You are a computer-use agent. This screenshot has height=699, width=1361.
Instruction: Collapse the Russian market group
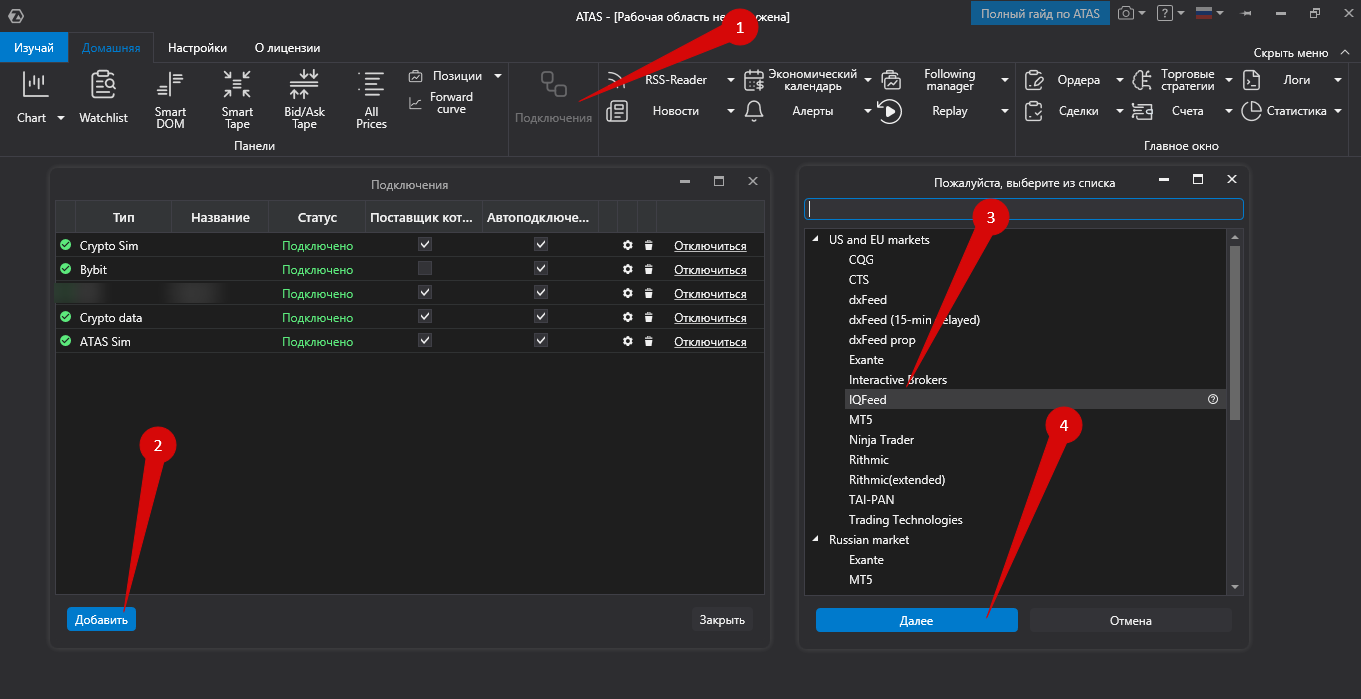[815, 540]
